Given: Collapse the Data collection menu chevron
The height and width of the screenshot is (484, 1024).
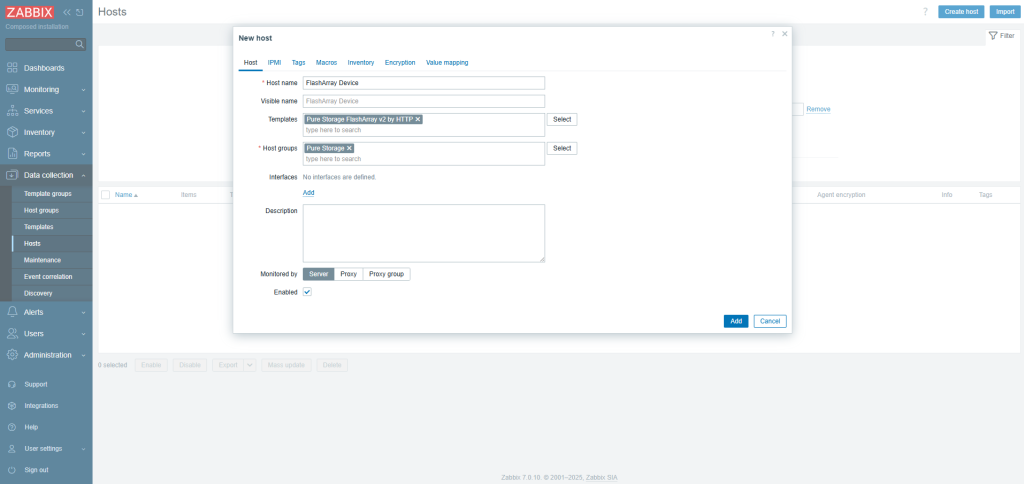Looking at the screenshot, I should pos(83,176).
